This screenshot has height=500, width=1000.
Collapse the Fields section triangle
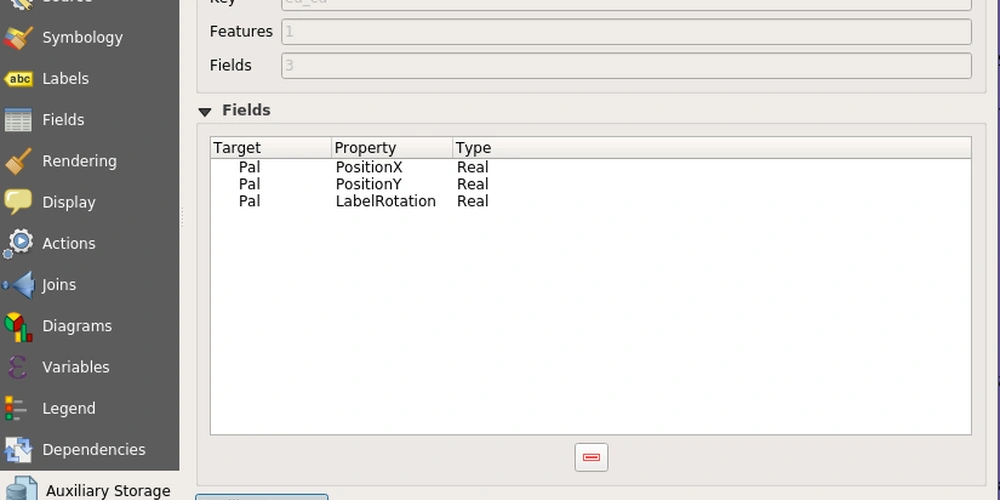pyautogui.click(x=205, y=112)
